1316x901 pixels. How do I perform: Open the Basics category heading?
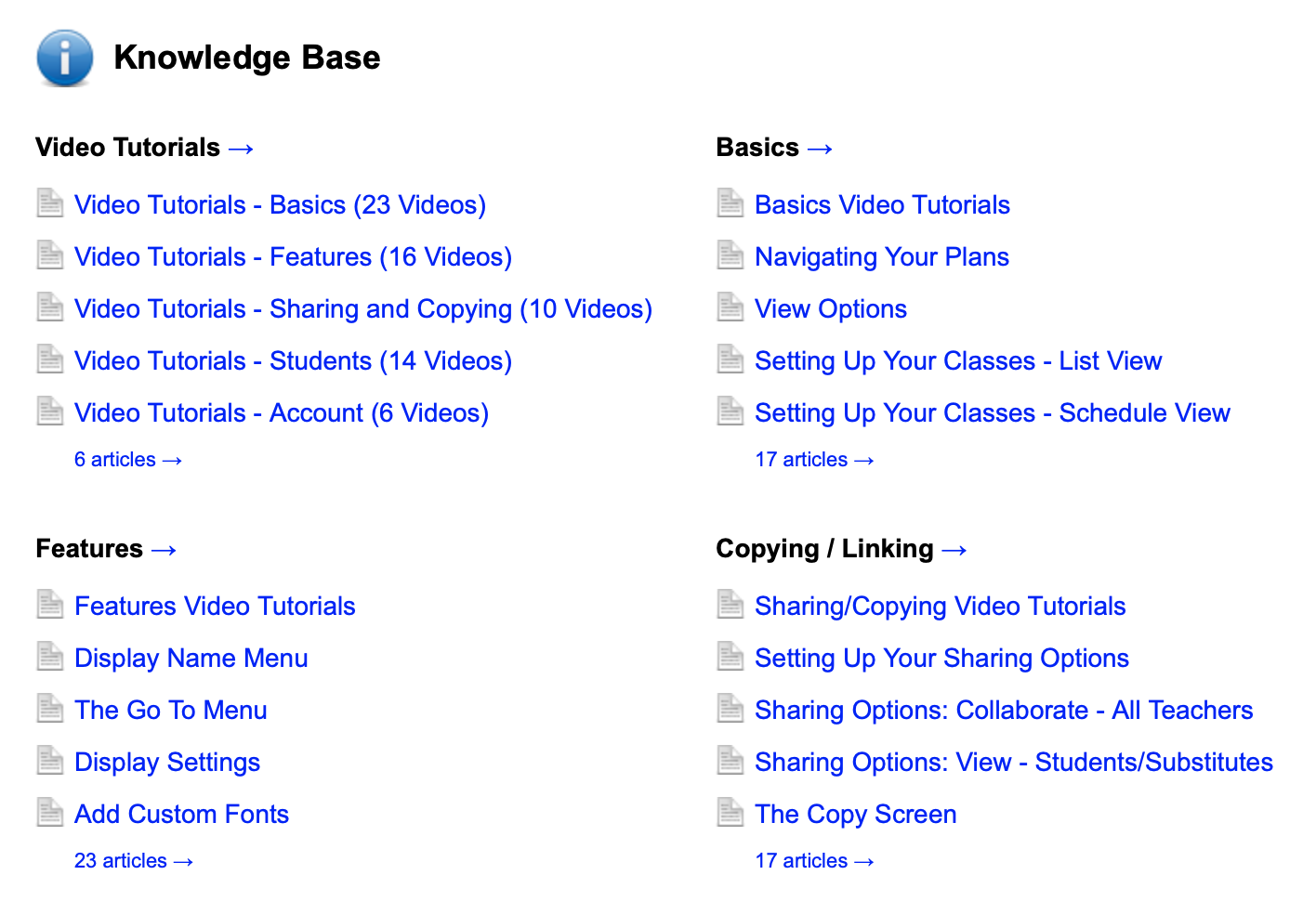[x=756, y=147]
